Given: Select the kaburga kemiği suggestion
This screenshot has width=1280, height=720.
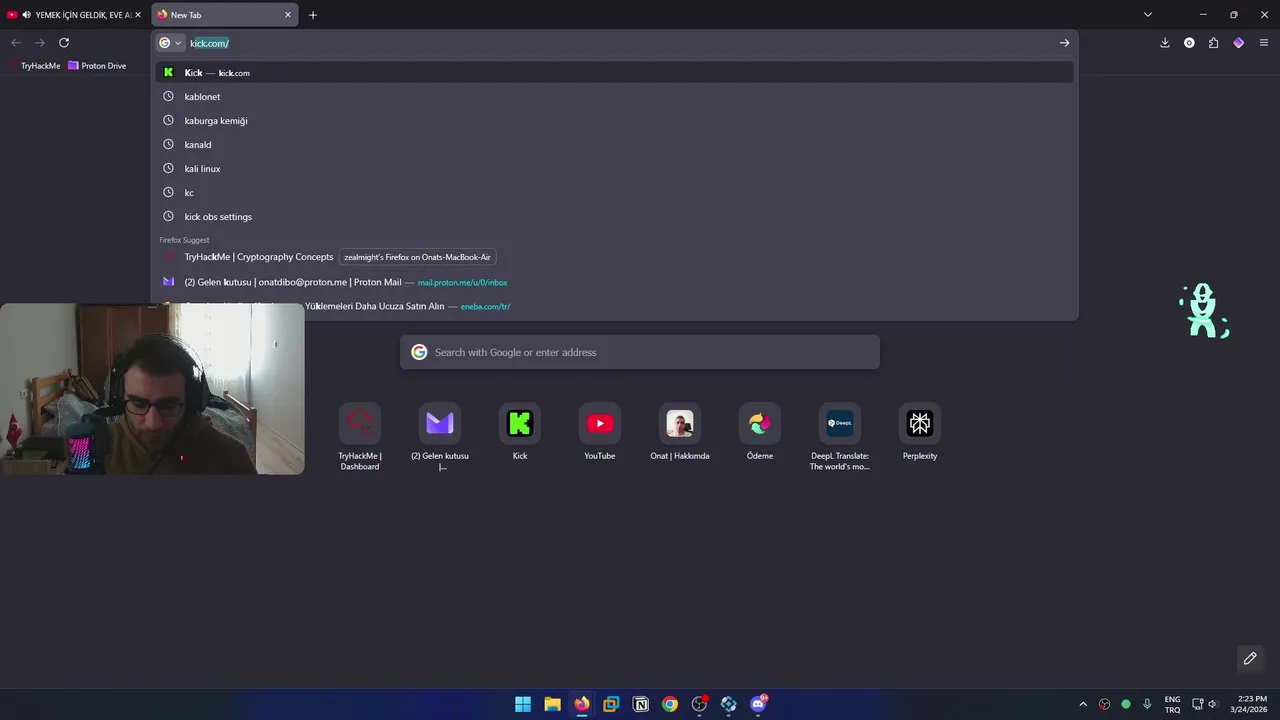Looking at the screenshot, I should click(615, 121).
